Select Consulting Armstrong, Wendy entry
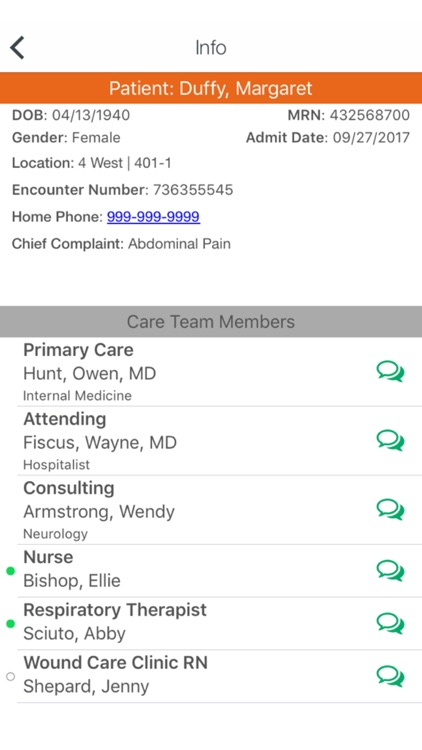The image size is (422, 750). [x=220, y=510]
